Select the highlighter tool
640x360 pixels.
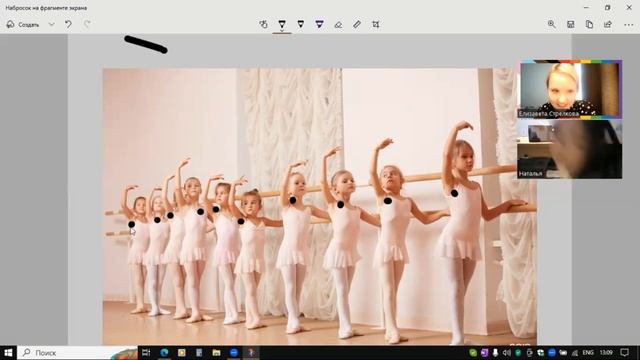[320, 24]
